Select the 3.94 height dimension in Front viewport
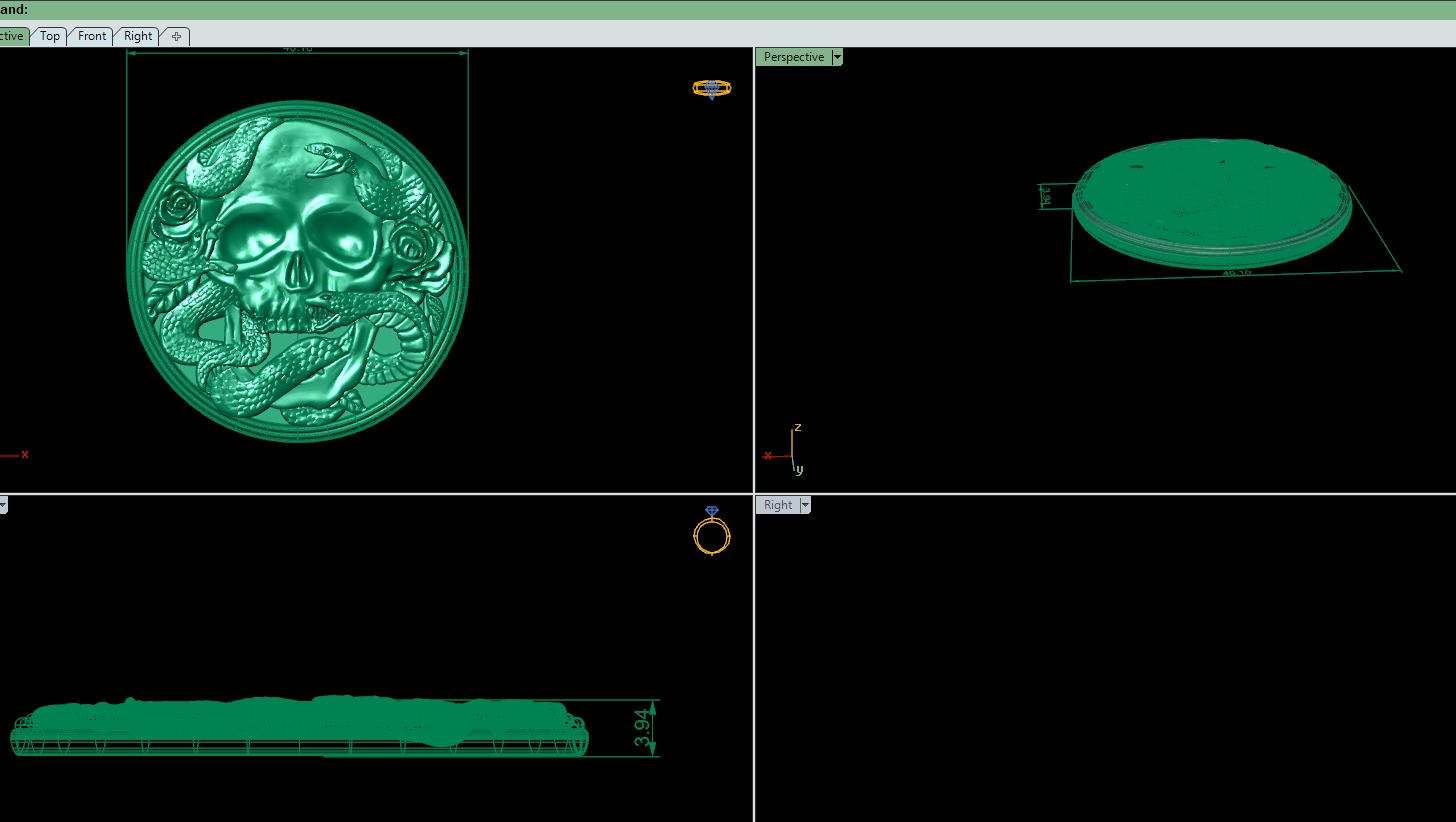 643,727
